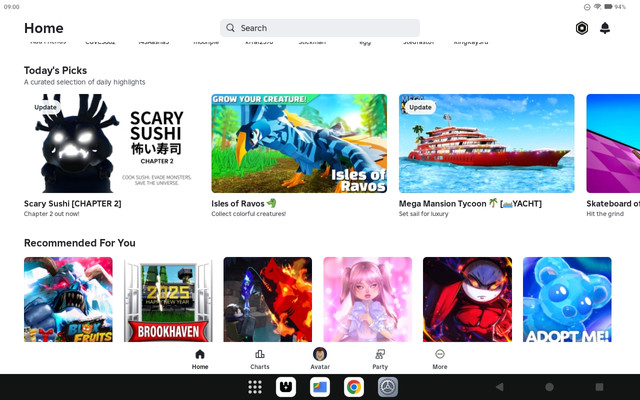This screenshot has width=640, height=400.
Task: Open the app drawer grid icon
Action: pos(255,387)
